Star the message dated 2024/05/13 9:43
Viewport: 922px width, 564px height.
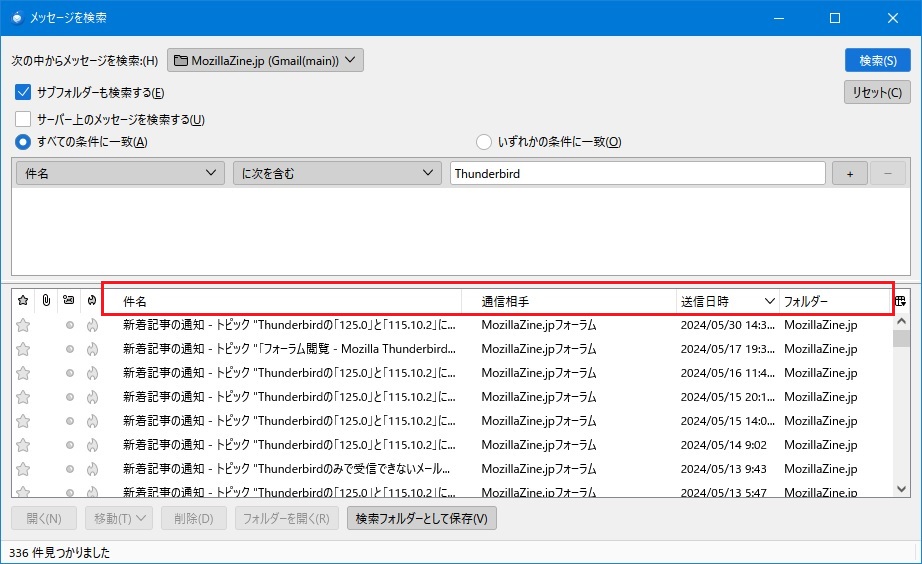23,469
